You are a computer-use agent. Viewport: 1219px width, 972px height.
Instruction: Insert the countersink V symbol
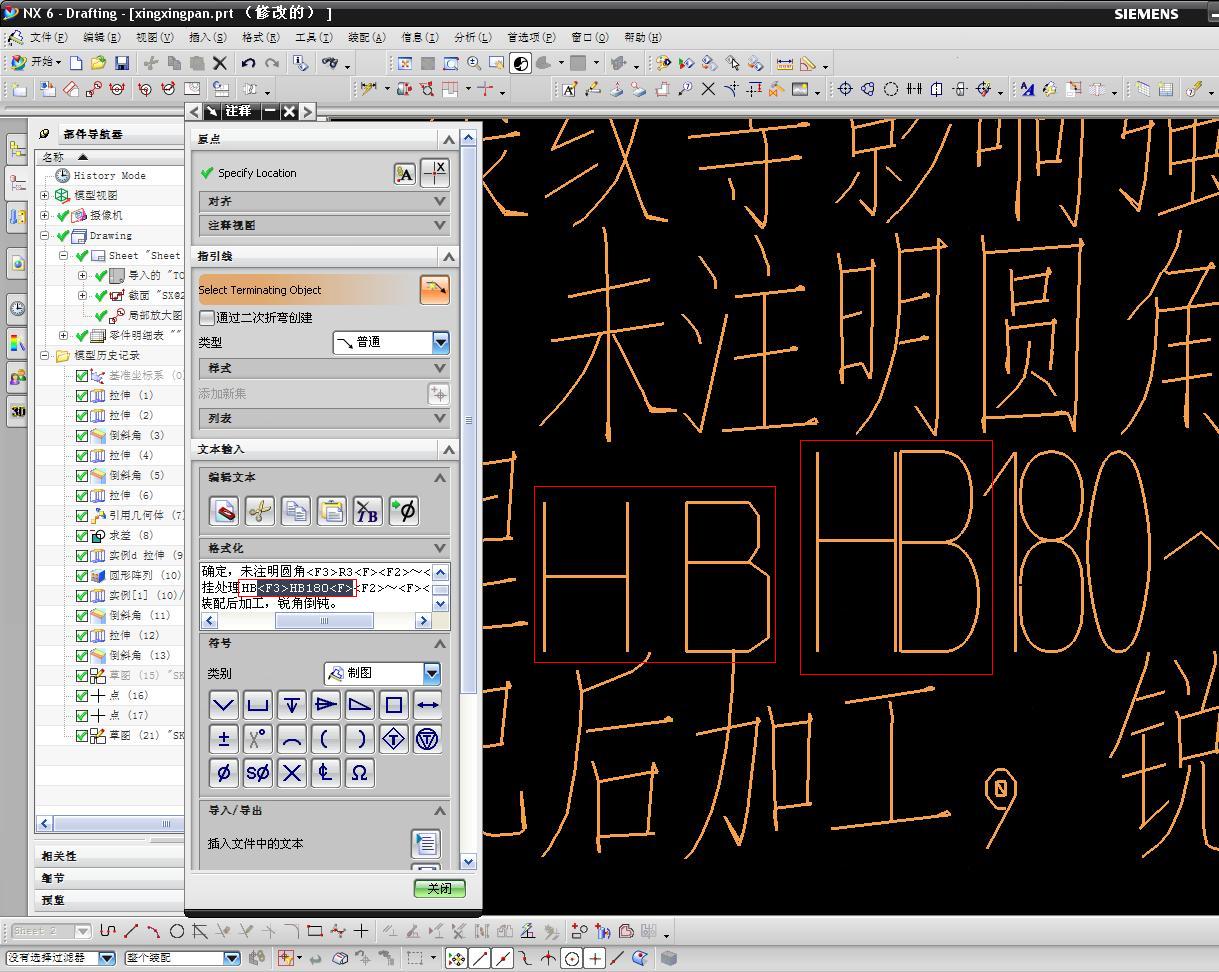click(224, 705)
